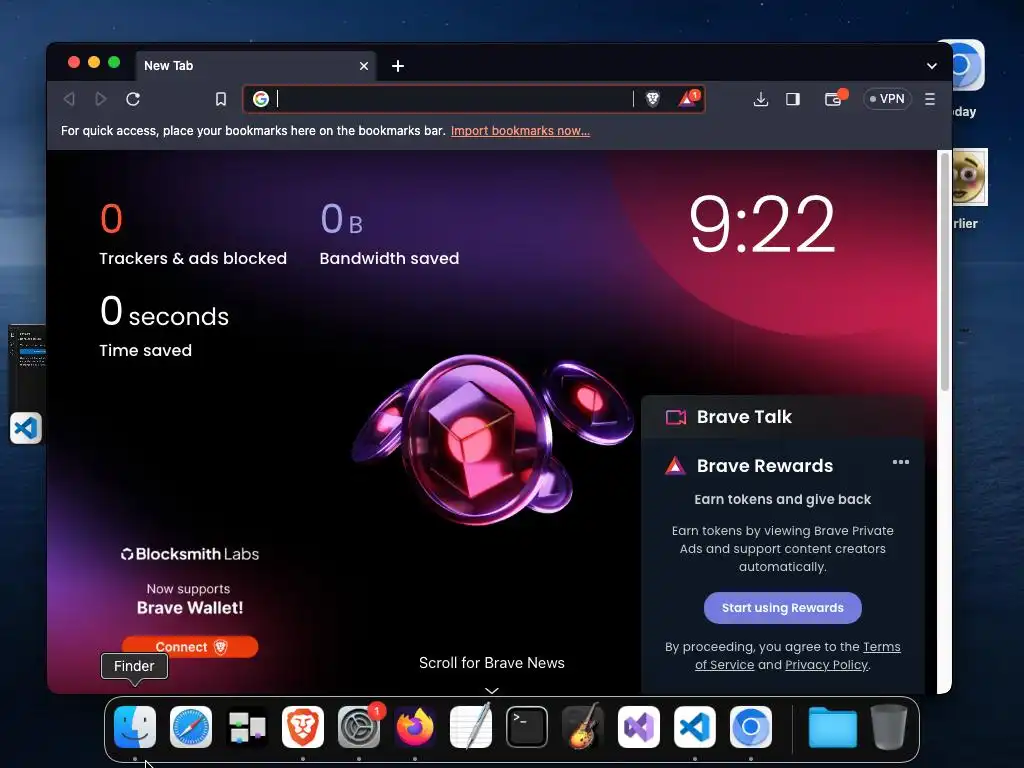
Task: Launch Chromium from the dock
Action: [x=751, y=727]
